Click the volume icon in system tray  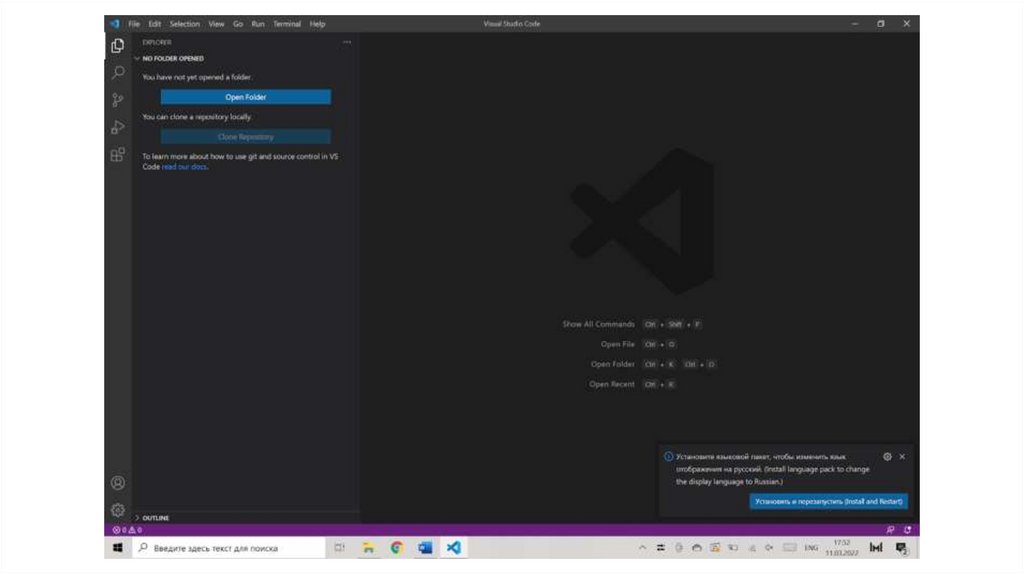(769, 548)
